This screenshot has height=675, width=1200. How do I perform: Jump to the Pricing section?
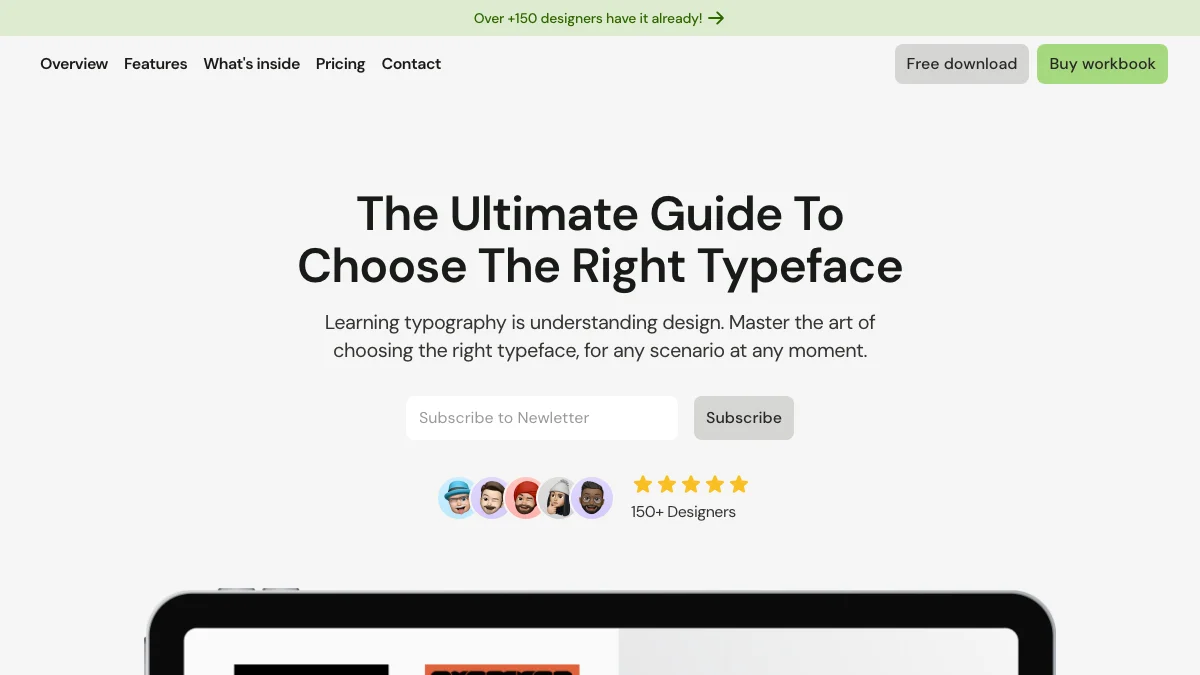pos(340,64)
